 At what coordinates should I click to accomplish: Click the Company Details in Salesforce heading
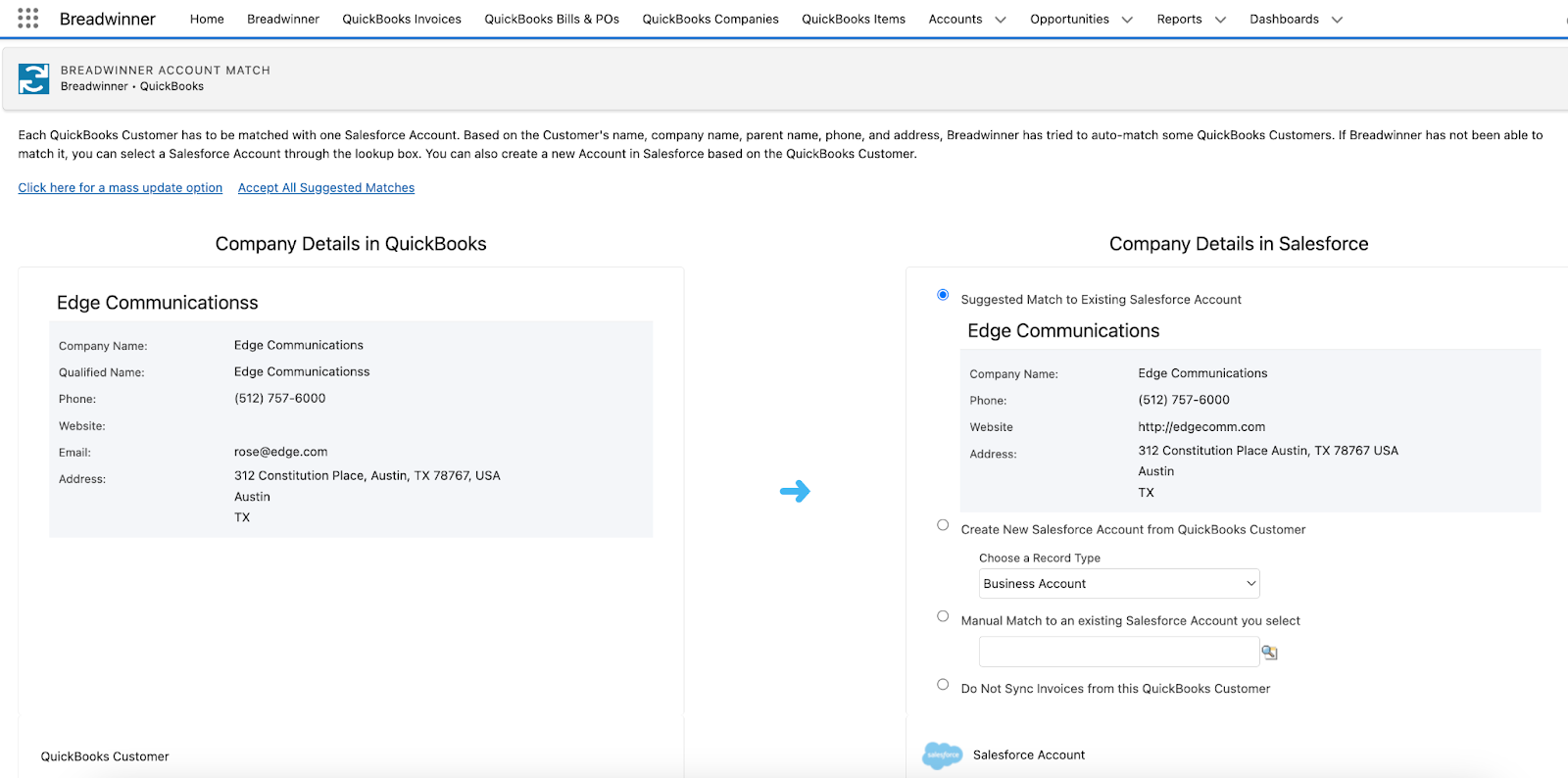pos(1239,244)
